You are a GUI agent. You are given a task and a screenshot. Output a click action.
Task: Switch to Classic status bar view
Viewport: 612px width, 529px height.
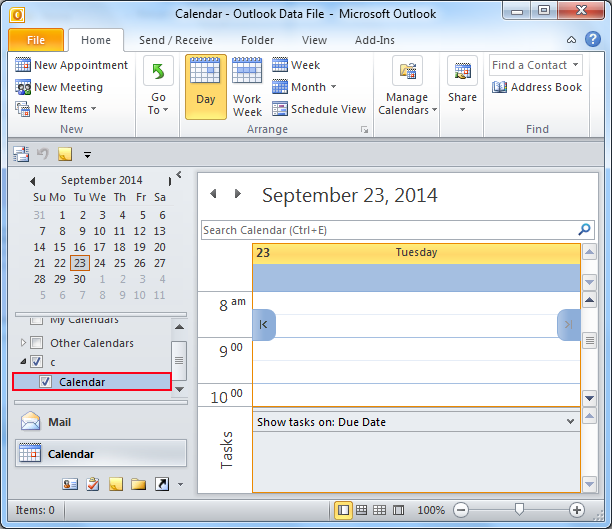coord(399,510)
